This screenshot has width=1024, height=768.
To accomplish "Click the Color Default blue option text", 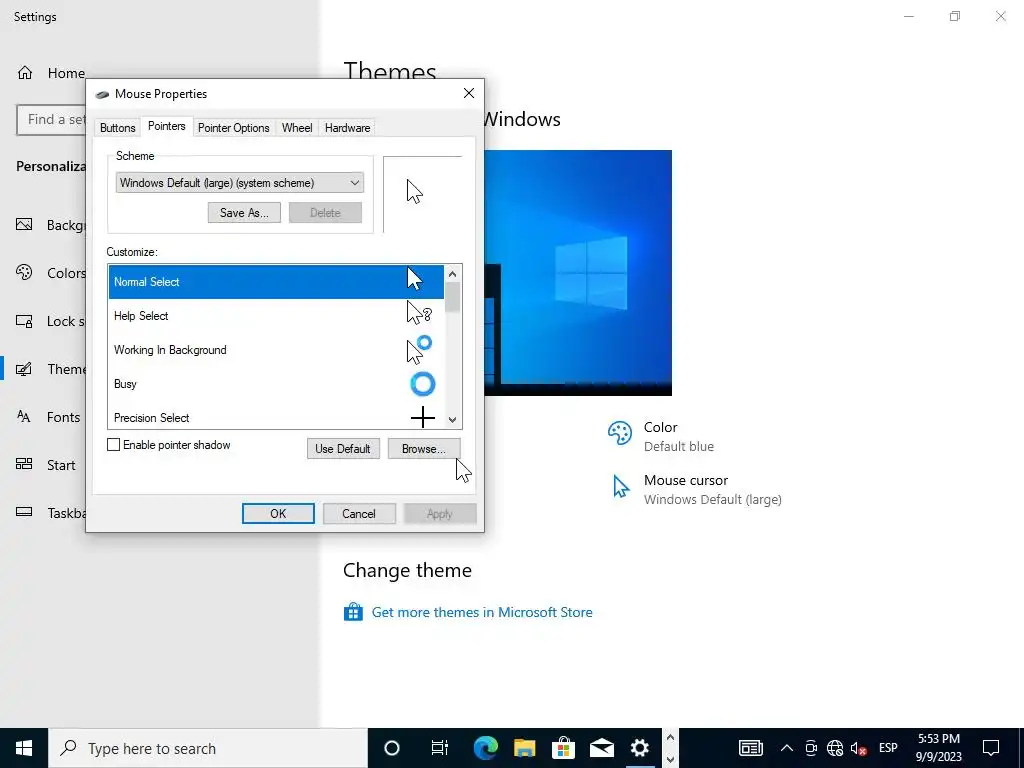I will (679, 437).
